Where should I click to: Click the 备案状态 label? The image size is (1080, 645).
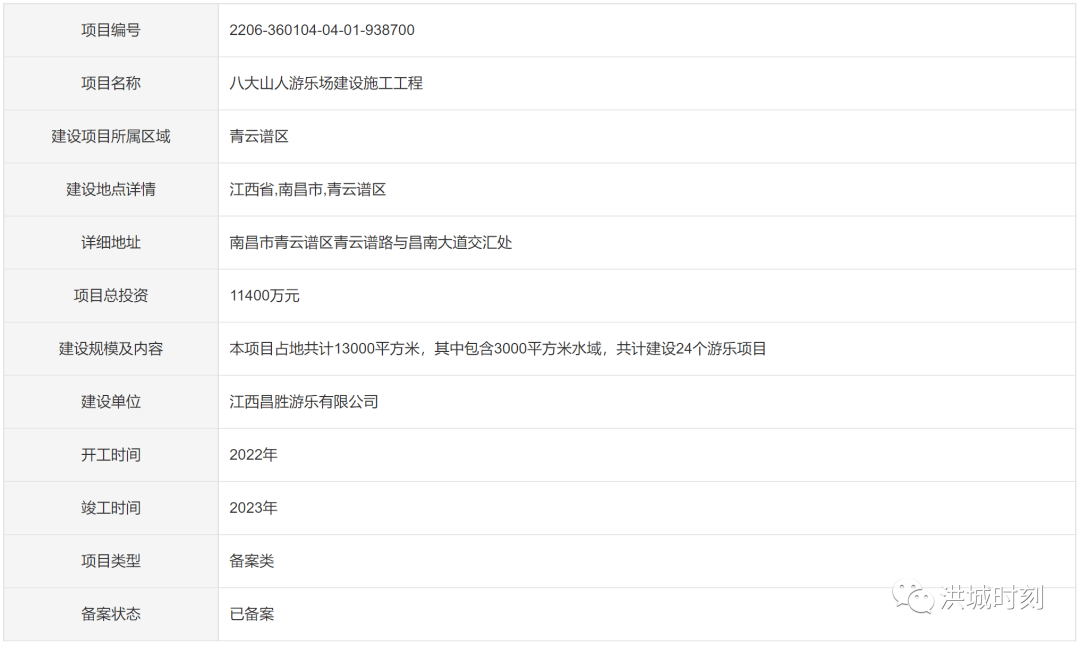[x=111, y=614]
